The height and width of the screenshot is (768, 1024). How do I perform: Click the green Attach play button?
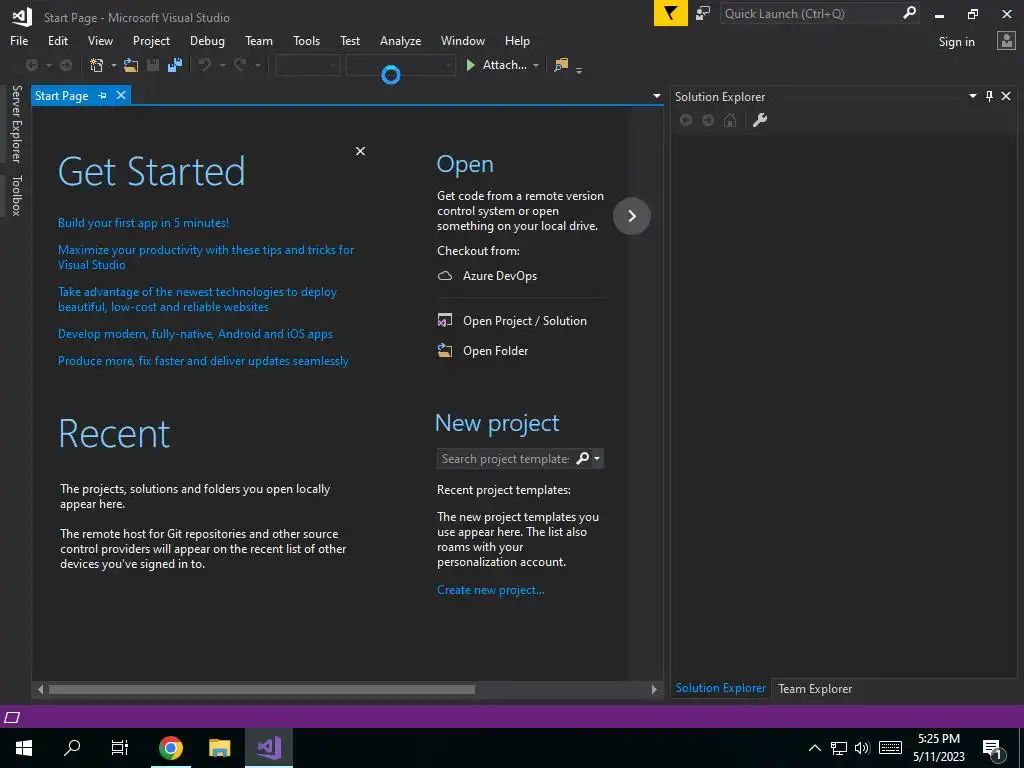point(470,65)
